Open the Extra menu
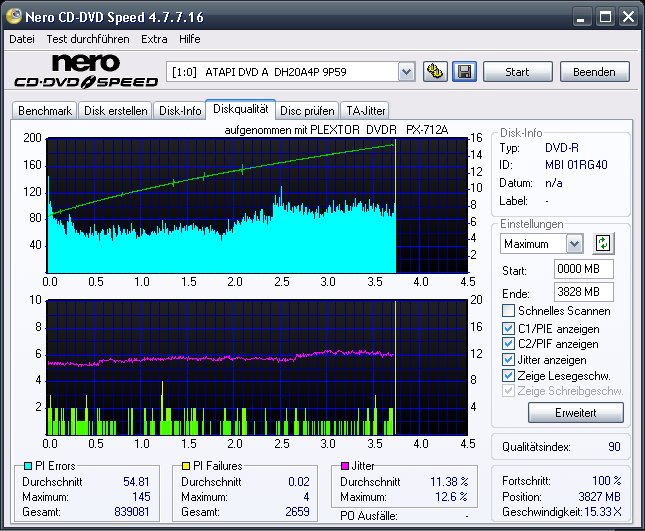The height and width of the screenshot is (531, 645). 154,39
